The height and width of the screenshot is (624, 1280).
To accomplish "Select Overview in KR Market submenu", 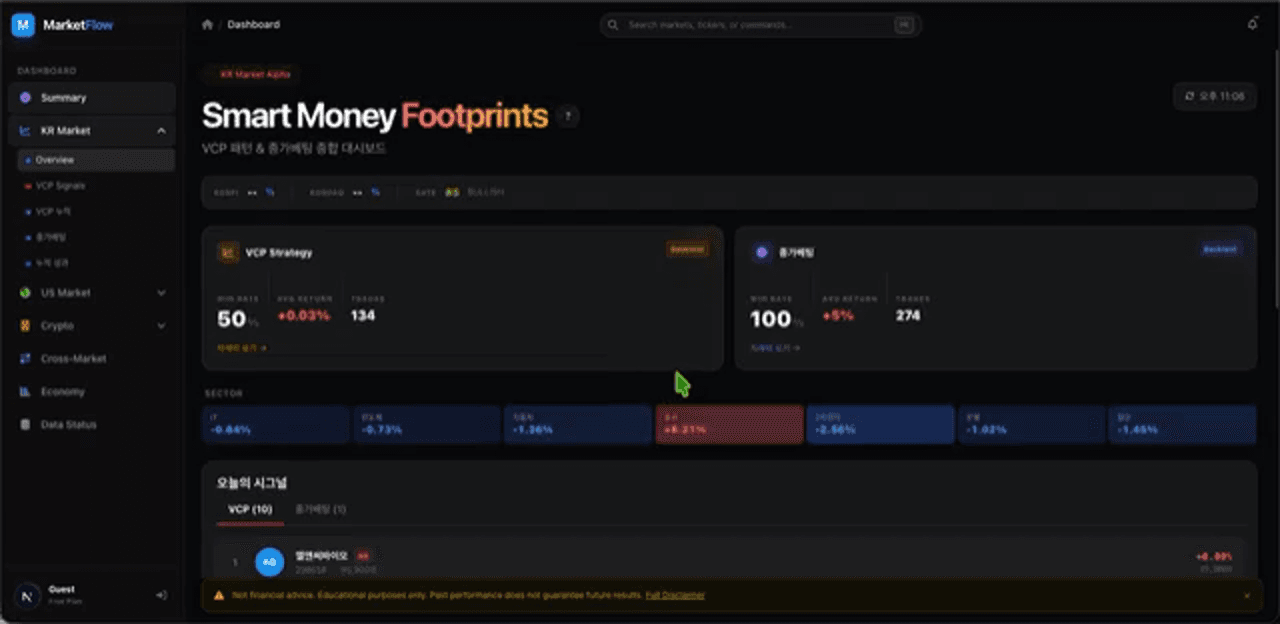I will click(95, 160).
